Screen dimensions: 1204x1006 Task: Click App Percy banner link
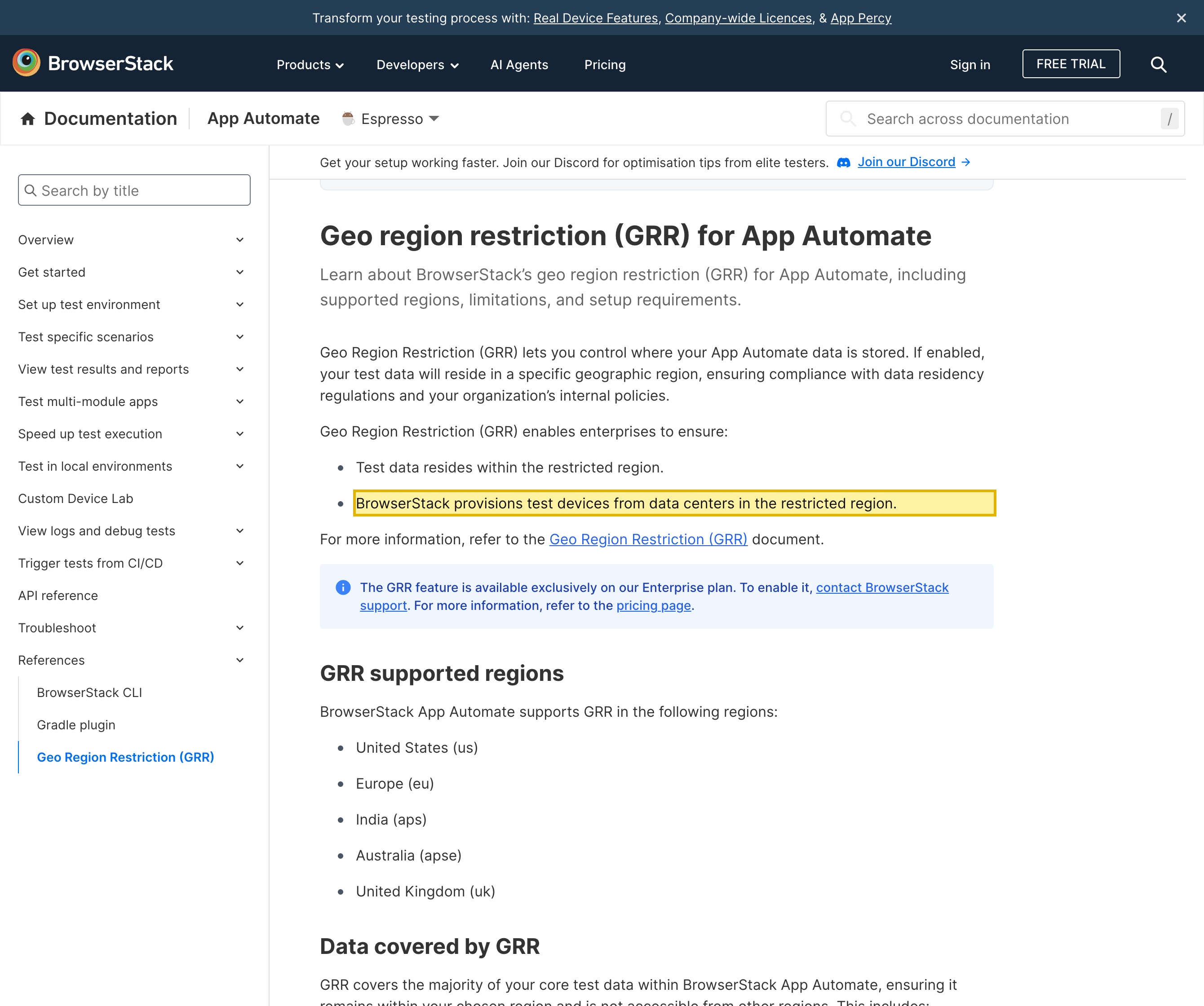861,18
